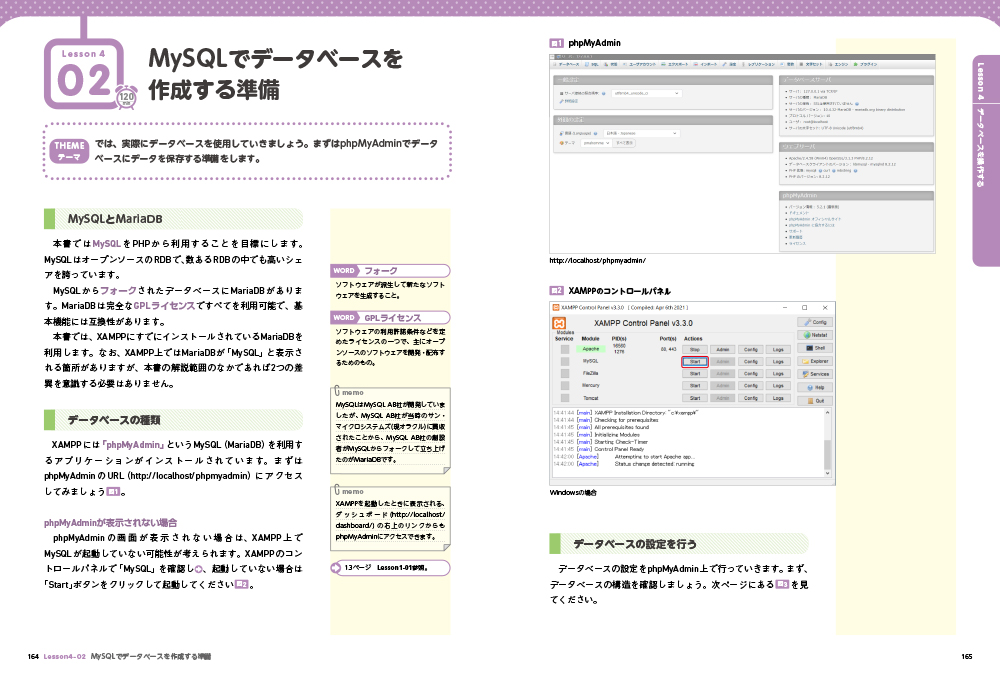Click the 'Windowsの場合' caption under XAMPP panel
Viewport: 1000px width, 679px height.
573,492
